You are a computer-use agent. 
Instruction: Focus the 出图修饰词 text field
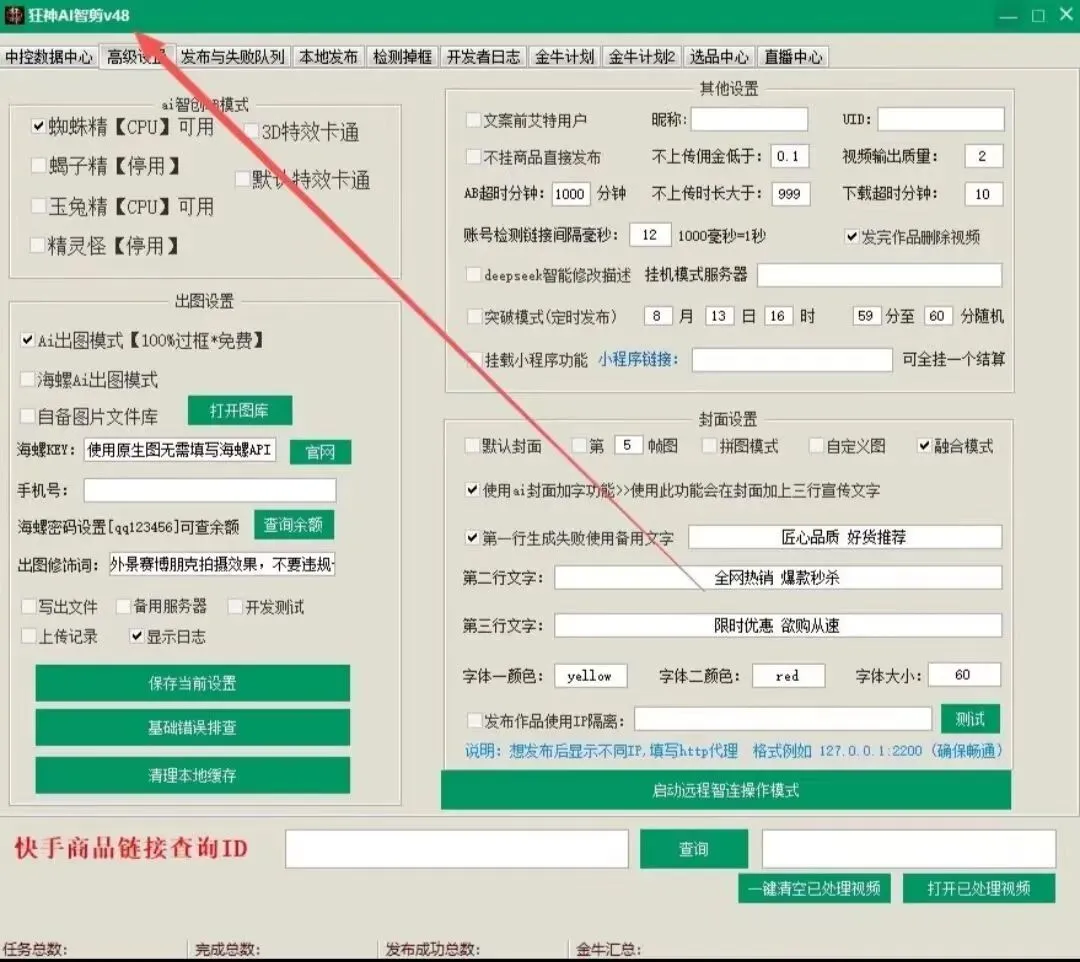[x=222, y=565]
